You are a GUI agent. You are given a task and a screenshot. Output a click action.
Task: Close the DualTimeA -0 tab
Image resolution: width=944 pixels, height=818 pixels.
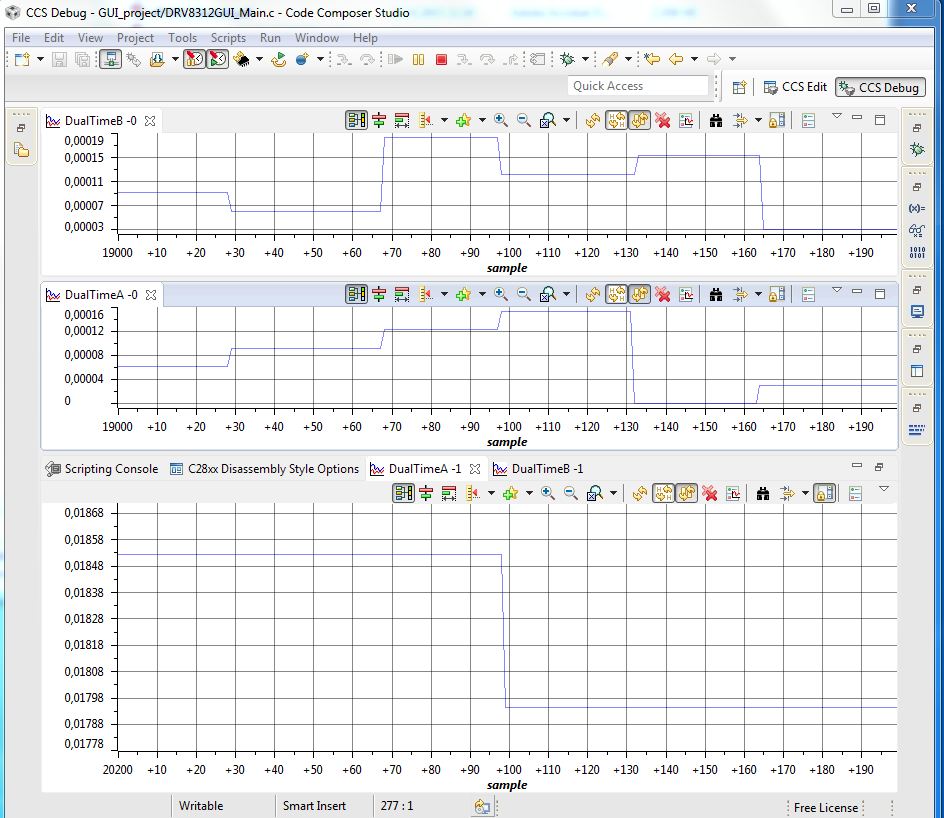pyautogui.click(x=151, y=295)
